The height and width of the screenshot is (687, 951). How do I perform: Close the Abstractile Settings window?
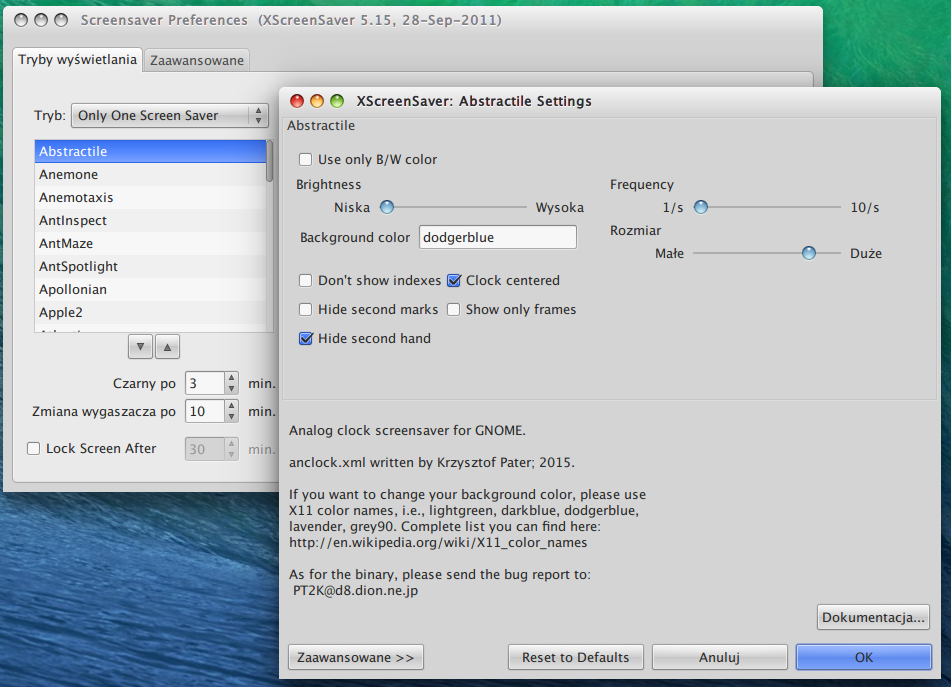(x=297, y=101)
